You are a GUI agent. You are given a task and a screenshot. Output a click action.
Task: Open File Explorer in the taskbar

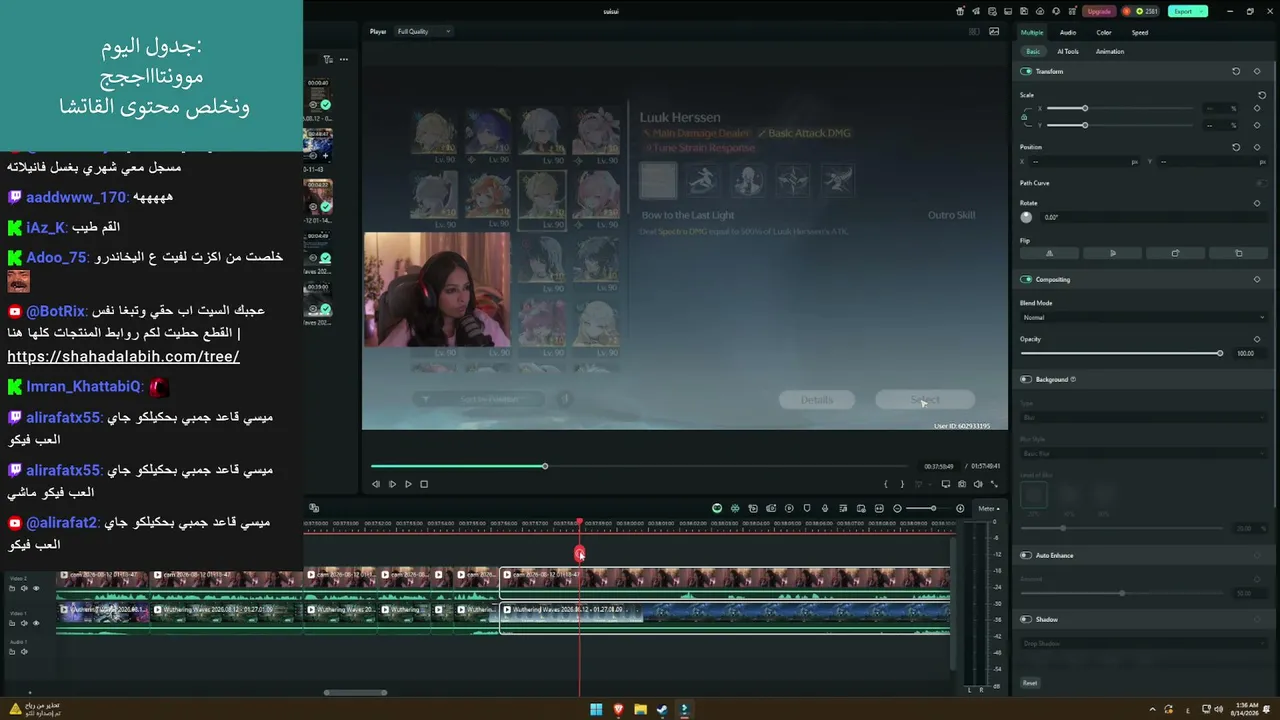pos(640,710)
